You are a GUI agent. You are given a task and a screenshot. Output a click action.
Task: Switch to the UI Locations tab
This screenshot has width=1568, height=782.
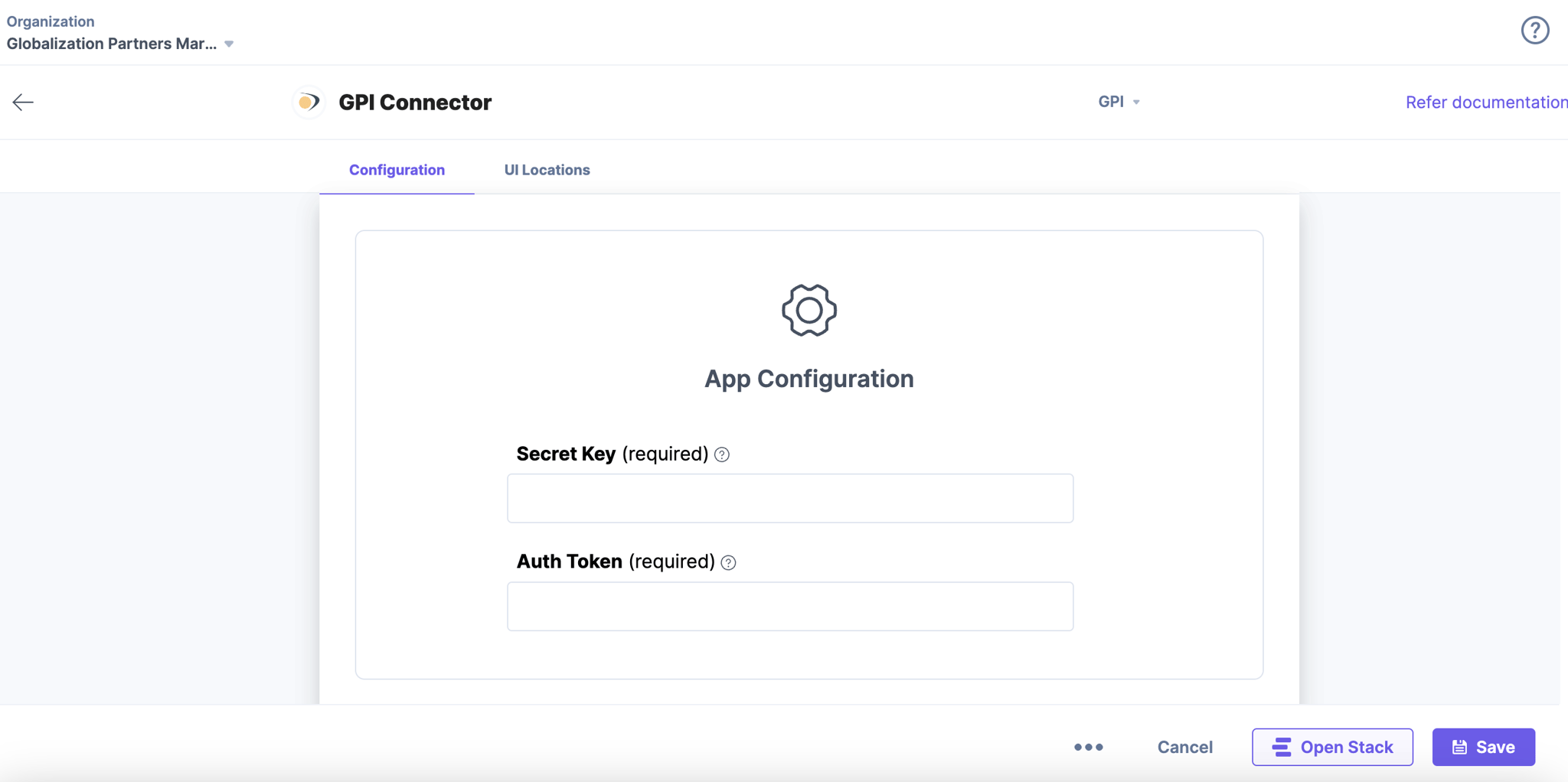point(547,170)
